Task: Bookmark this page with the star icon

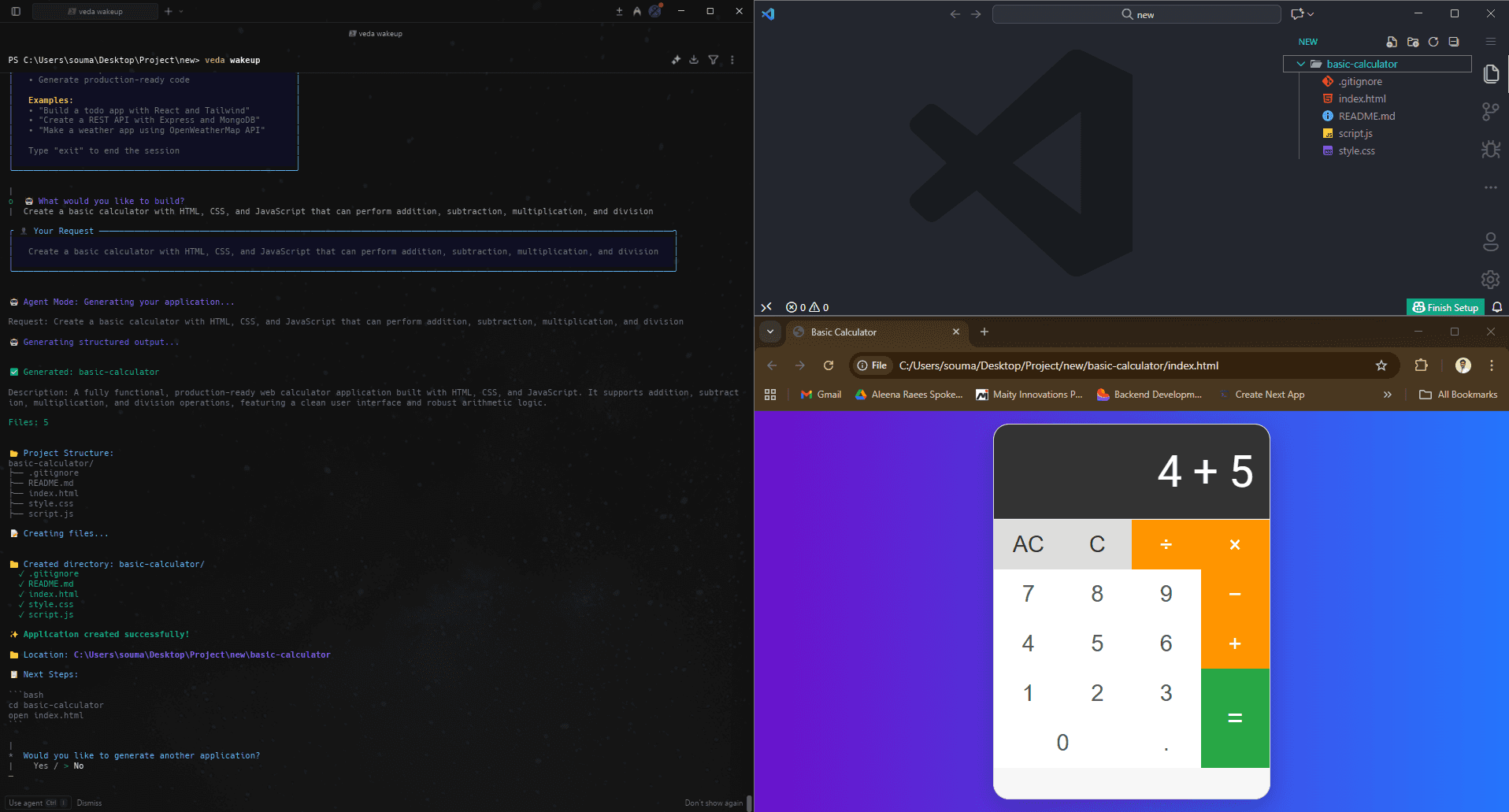Action: click(1381, 365)
